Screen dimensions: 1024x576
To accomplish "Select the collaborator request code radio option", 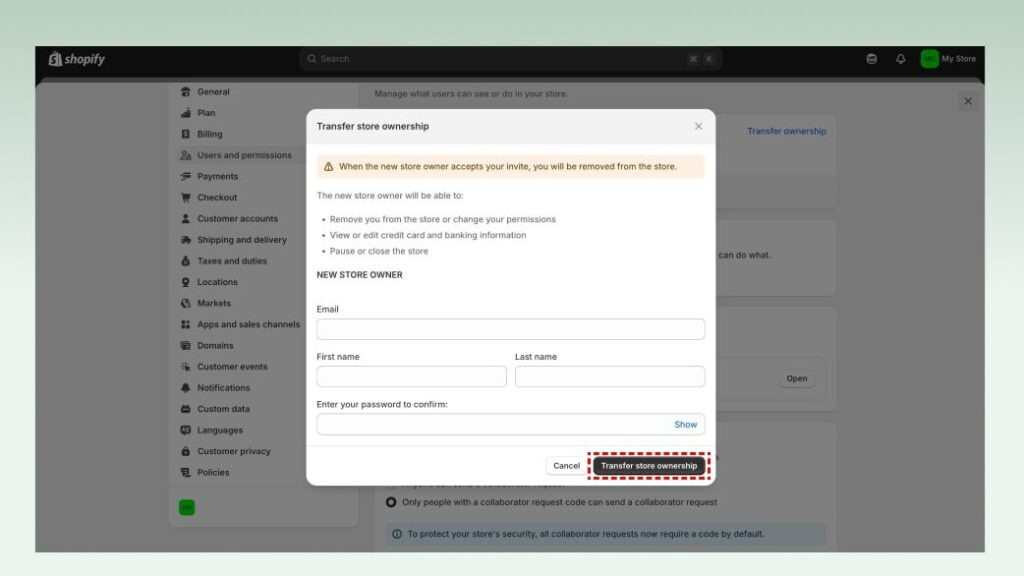I will (x=390, y=503).
